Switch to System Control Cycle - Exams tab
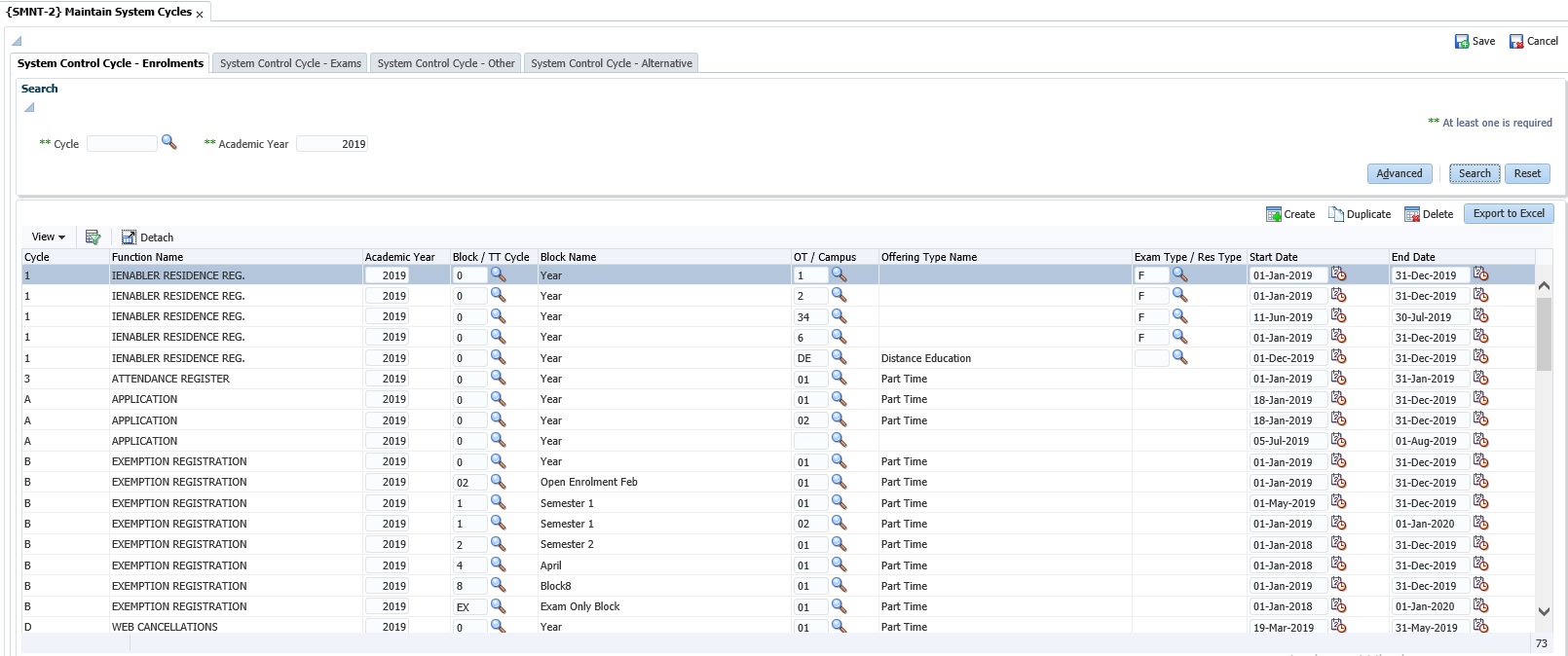Image resolution: width=1568 pixels, height=656 pixels. click(x=290, y=63)
